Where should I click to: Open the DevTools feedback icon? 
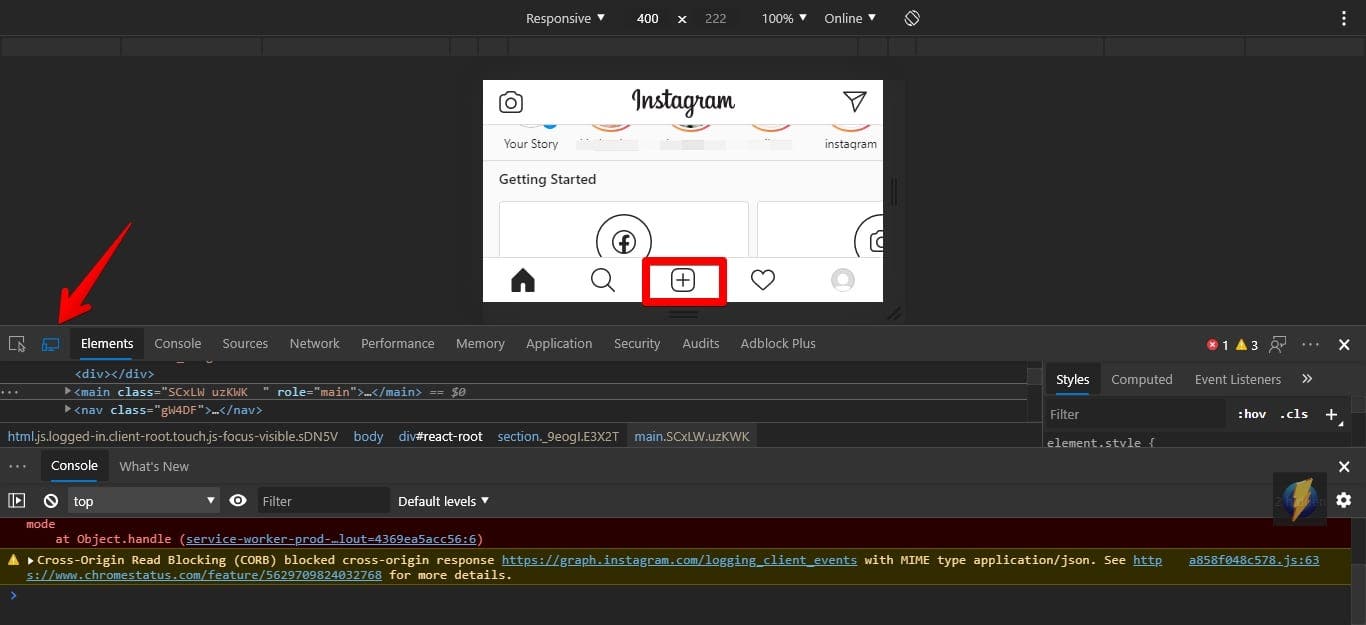[1278, 344]
